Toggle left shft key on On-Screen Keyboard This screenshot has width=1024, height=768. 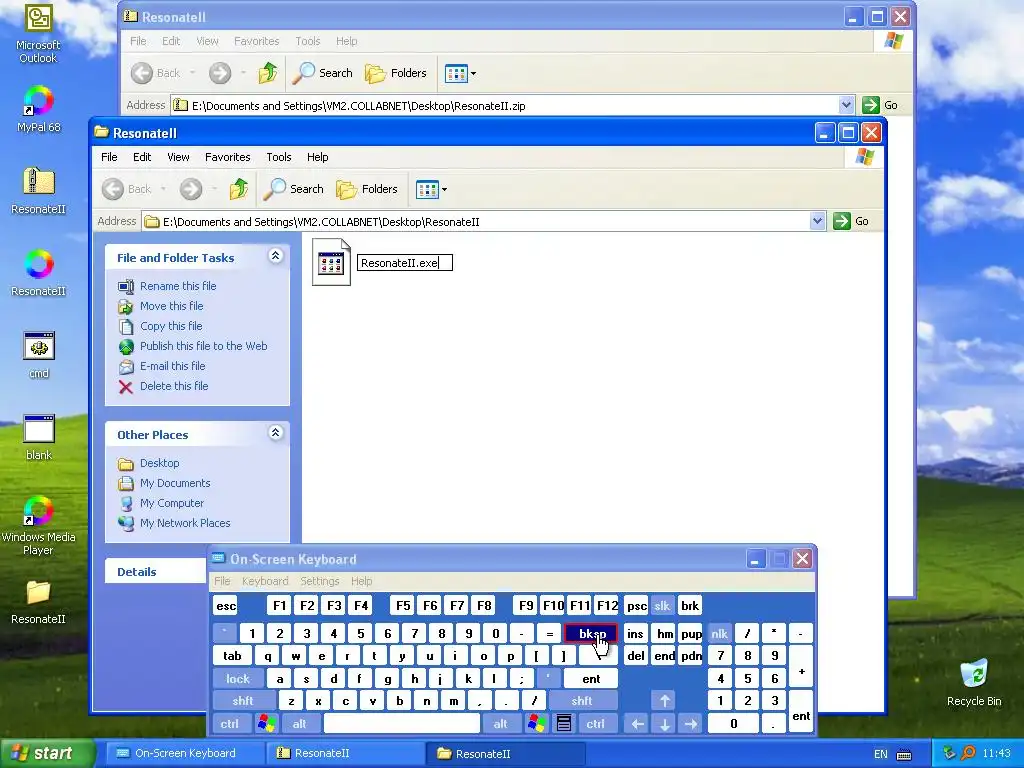click(x=243, y=701)
